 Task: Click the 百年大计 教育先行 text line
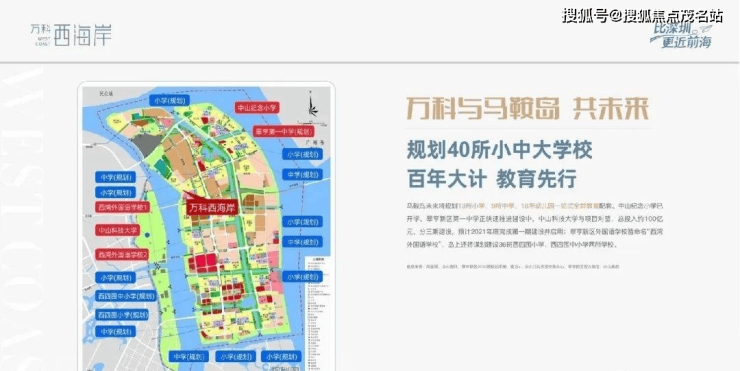click(491, 179)
